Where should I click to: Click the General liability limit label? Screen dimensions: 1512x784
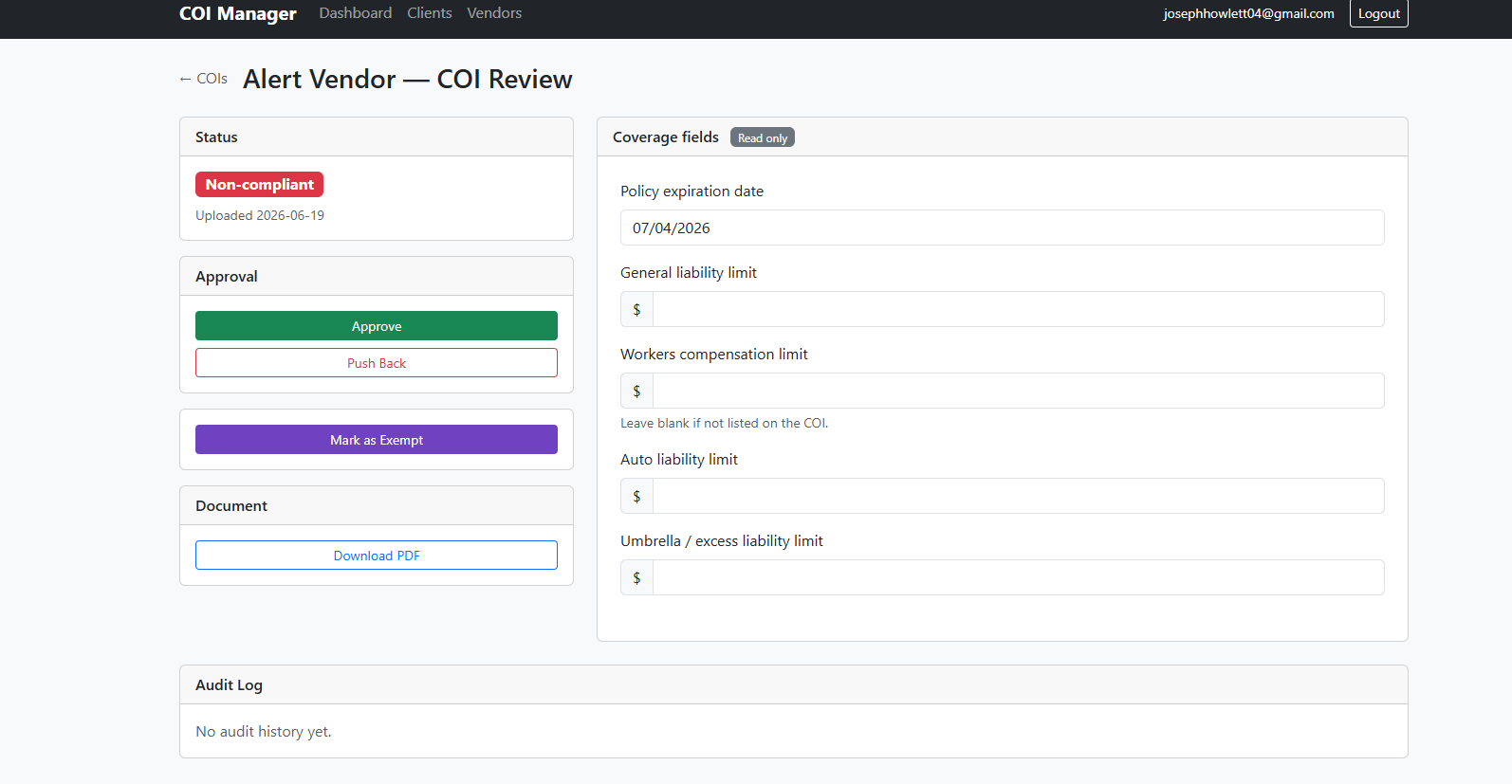689,272
